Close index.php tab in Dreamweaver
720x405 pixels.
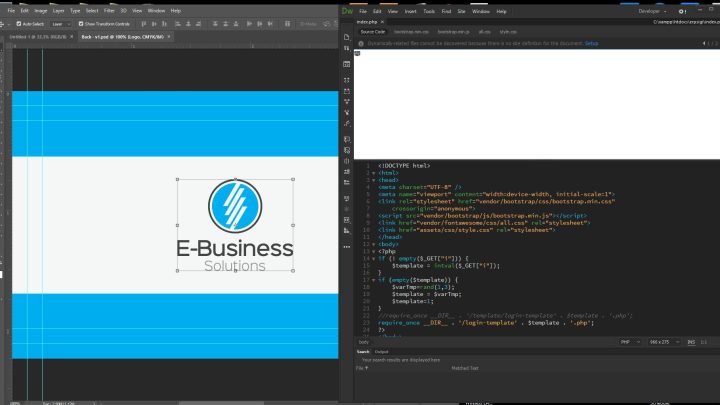pyautogui.click(x=382, y=22)
